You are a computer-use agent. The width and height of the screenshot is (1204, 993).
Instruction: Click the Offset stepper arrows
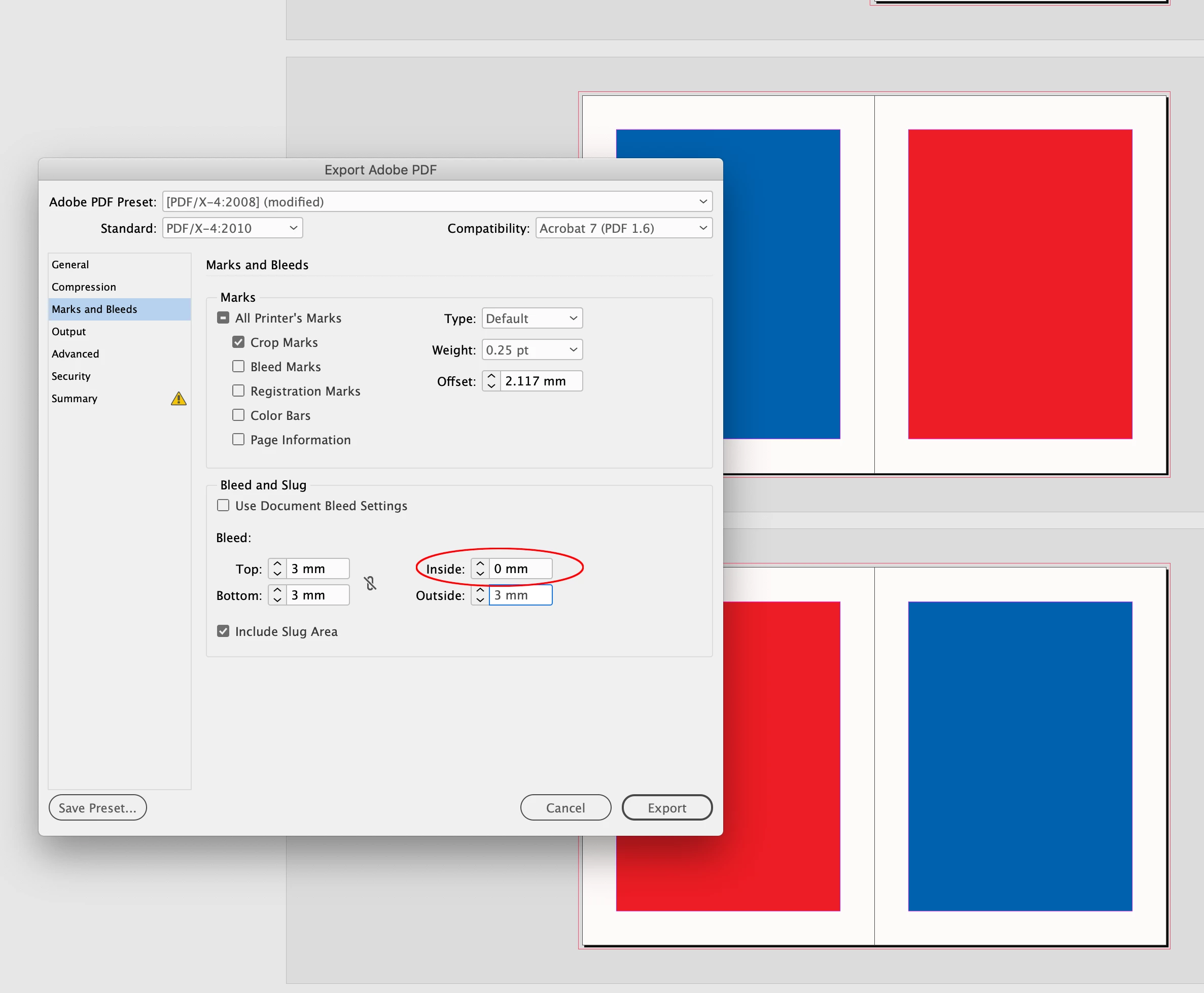[491, 381]
